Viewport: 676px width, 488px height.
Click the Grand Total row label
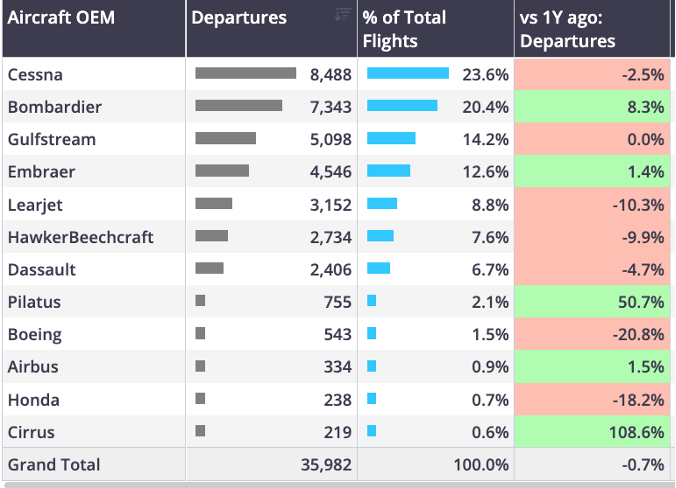(54, 465)
